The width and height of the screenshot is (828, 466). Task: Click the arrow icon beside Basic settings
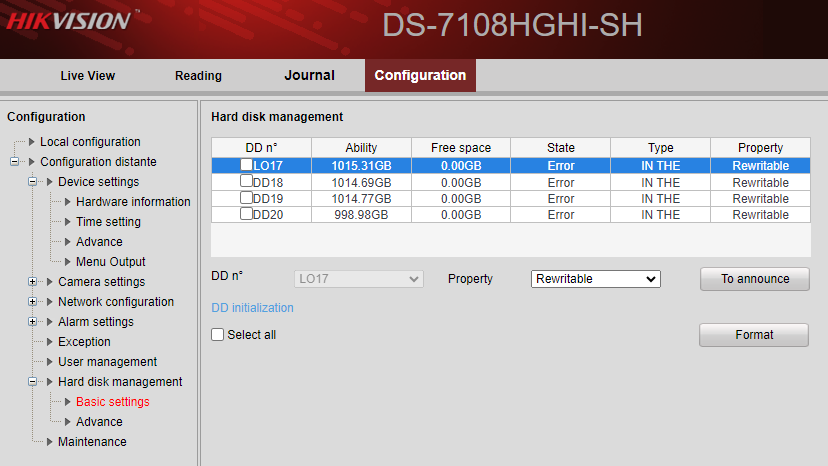coord(68,402)
